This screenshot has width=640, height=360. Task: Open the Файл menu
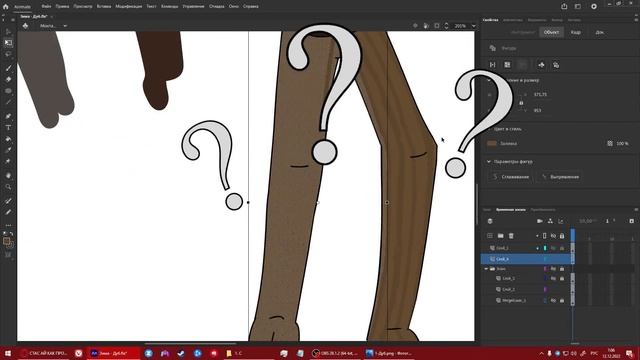46,7
